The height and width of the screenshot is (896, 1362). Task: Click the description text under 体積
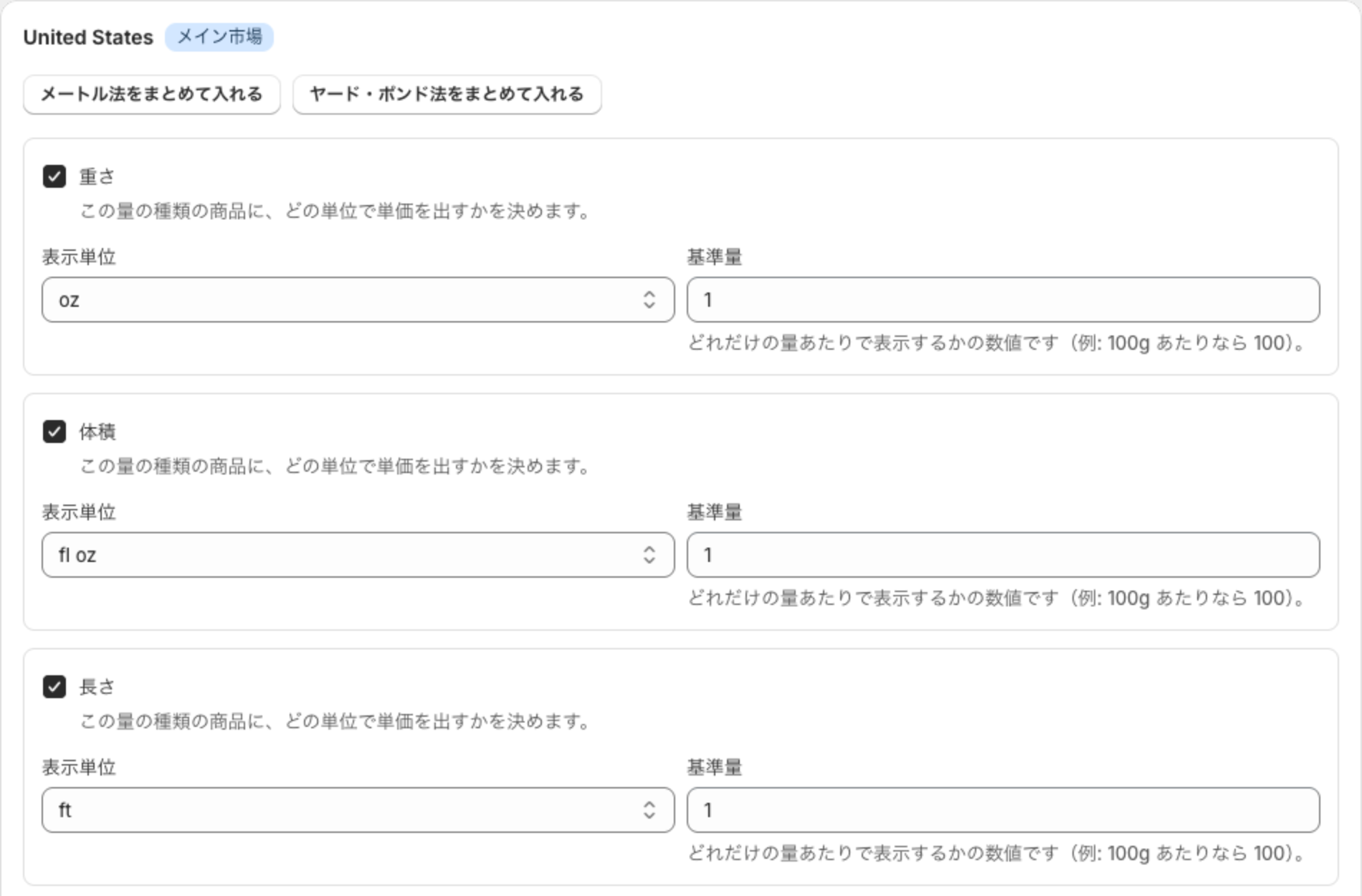point(335,467)
